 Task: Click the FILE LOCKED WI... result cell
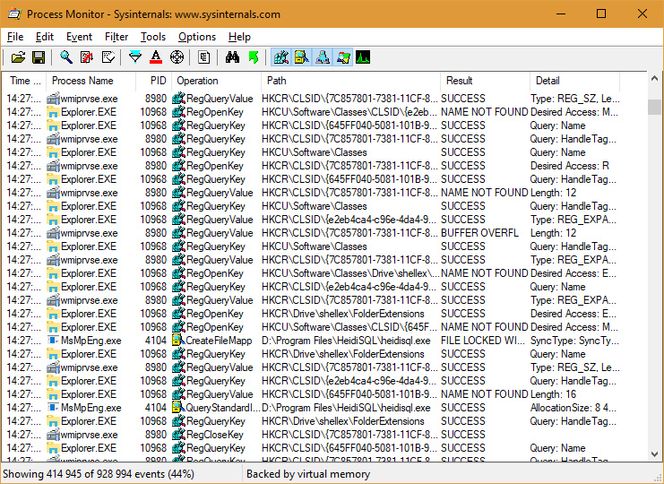click(x=482, y=340)
